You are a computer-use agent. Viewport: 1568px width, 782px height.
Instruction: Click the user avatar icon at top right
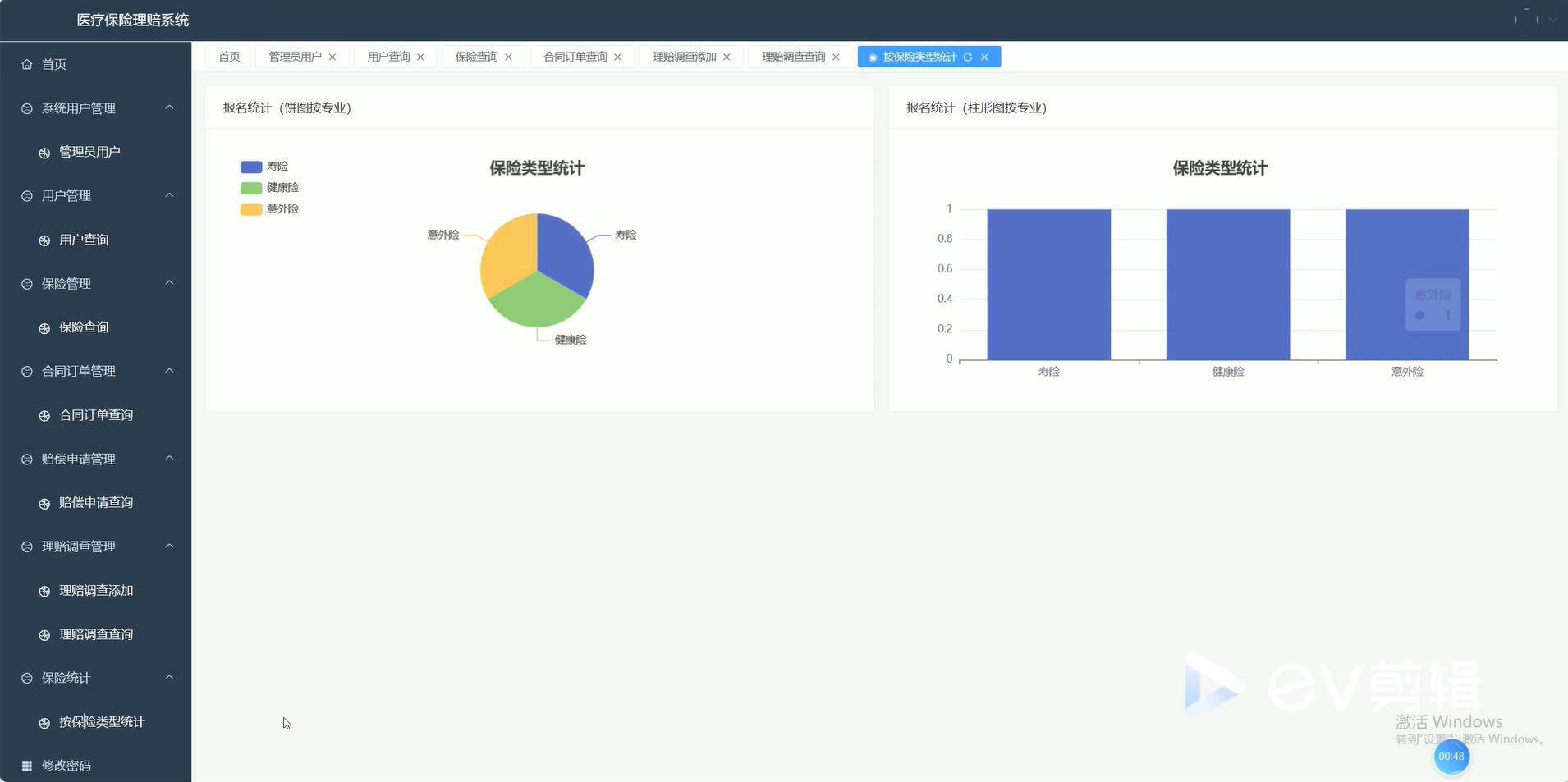click(1526, 20)
